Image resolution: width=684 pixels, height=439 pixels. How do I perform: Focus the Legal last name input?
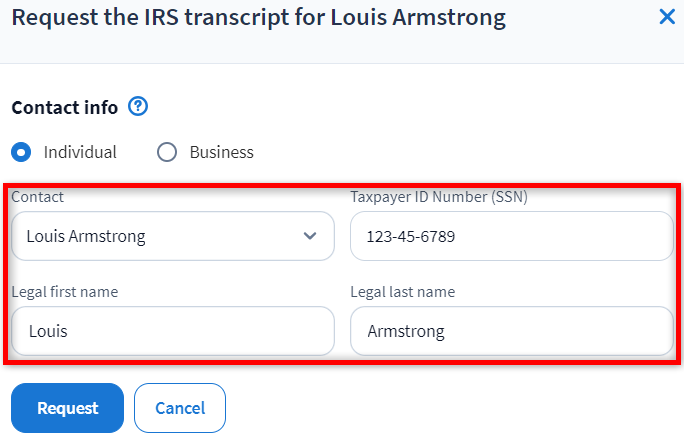click(x=511, y=331)
